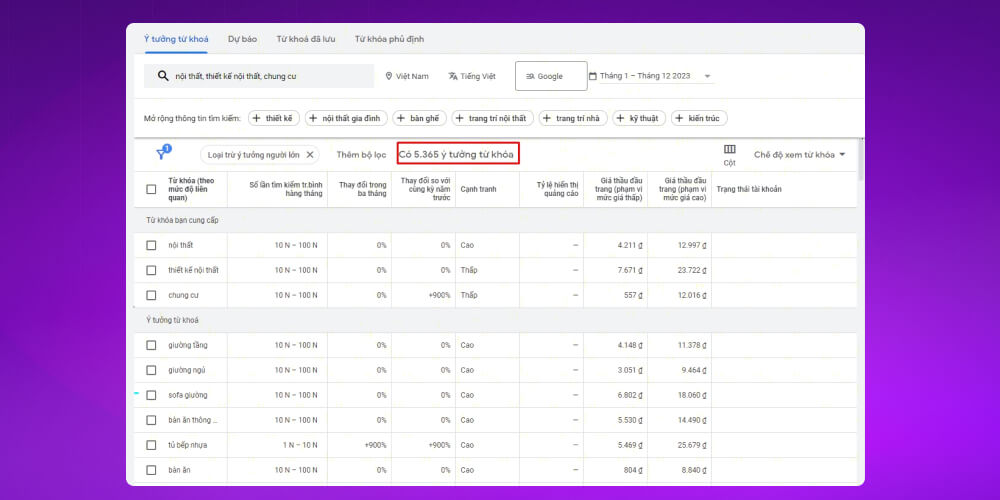Open the Từ khoá đã lưu tab
The width and height of the screenshot is (1000, 500).
(306, 39)
